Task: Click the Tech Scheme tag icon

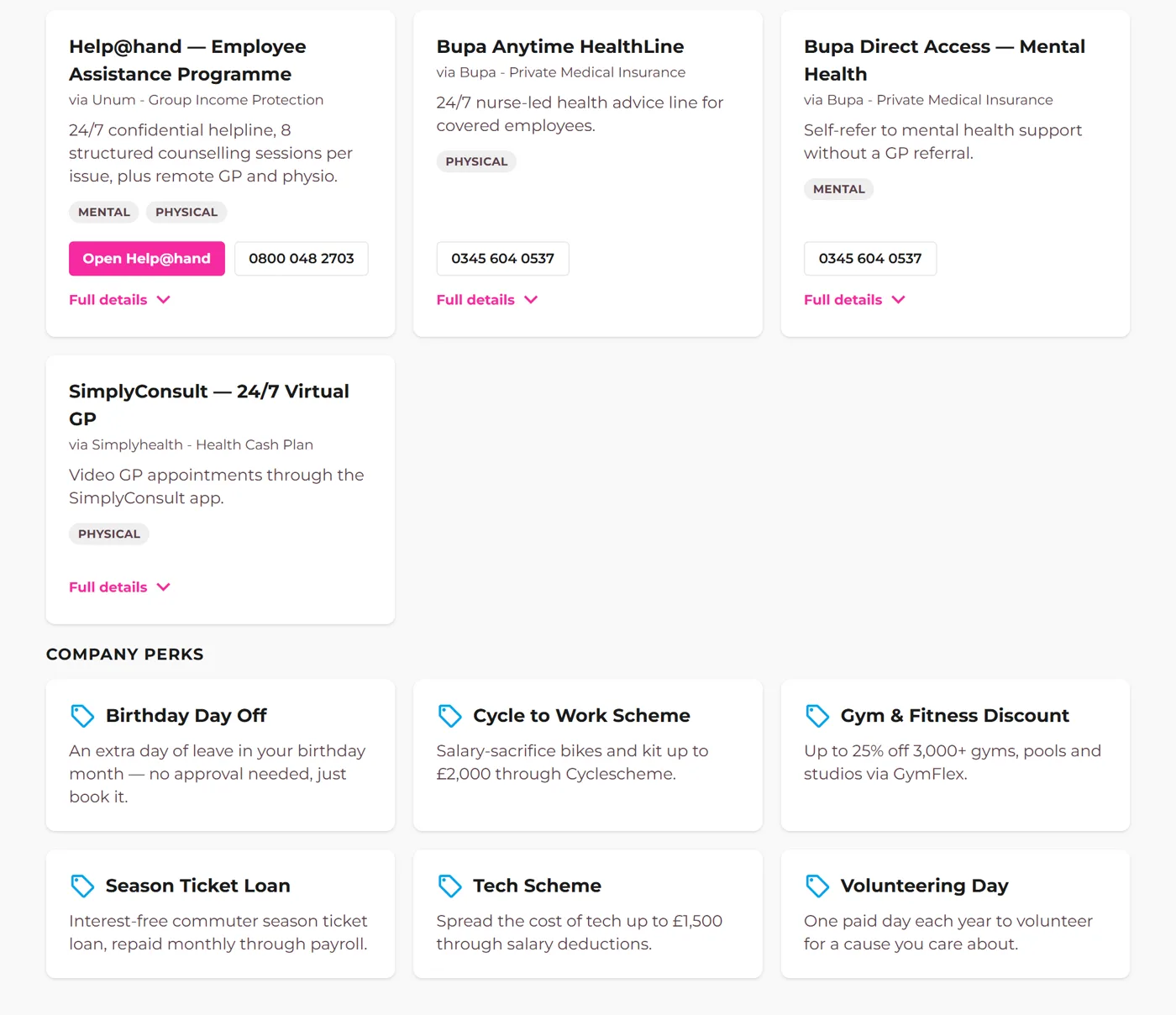Action: (x=450, y=886)
